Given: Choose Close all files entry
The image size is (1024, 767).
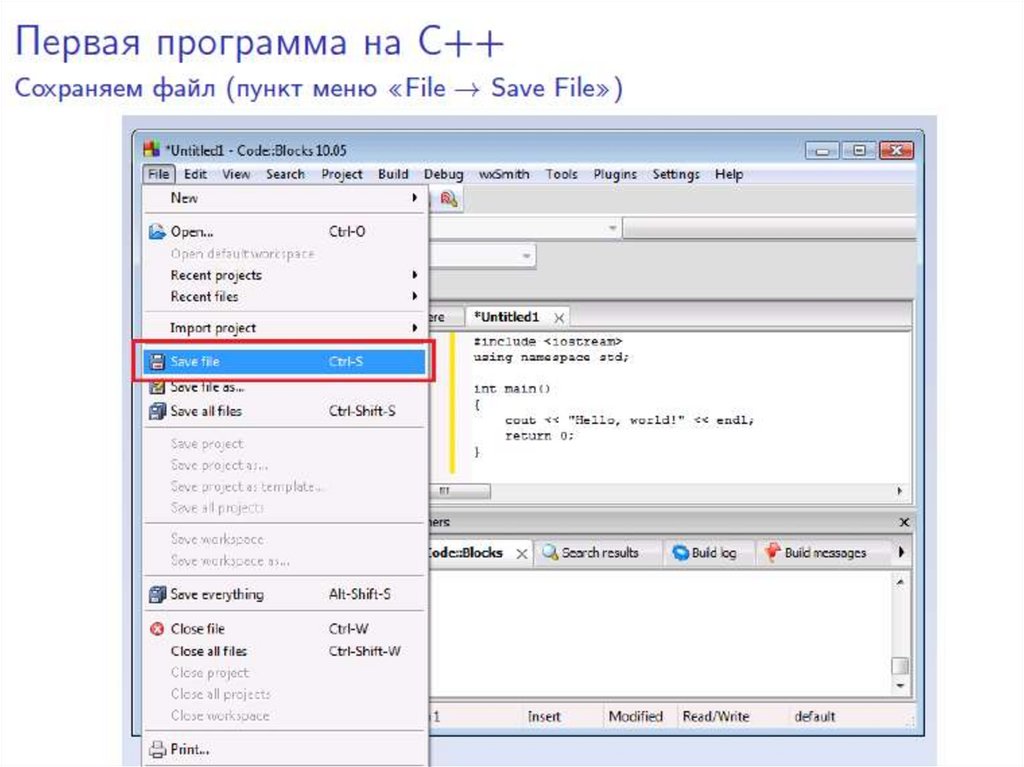Looking at the screenshot, I should coord(284,651).
